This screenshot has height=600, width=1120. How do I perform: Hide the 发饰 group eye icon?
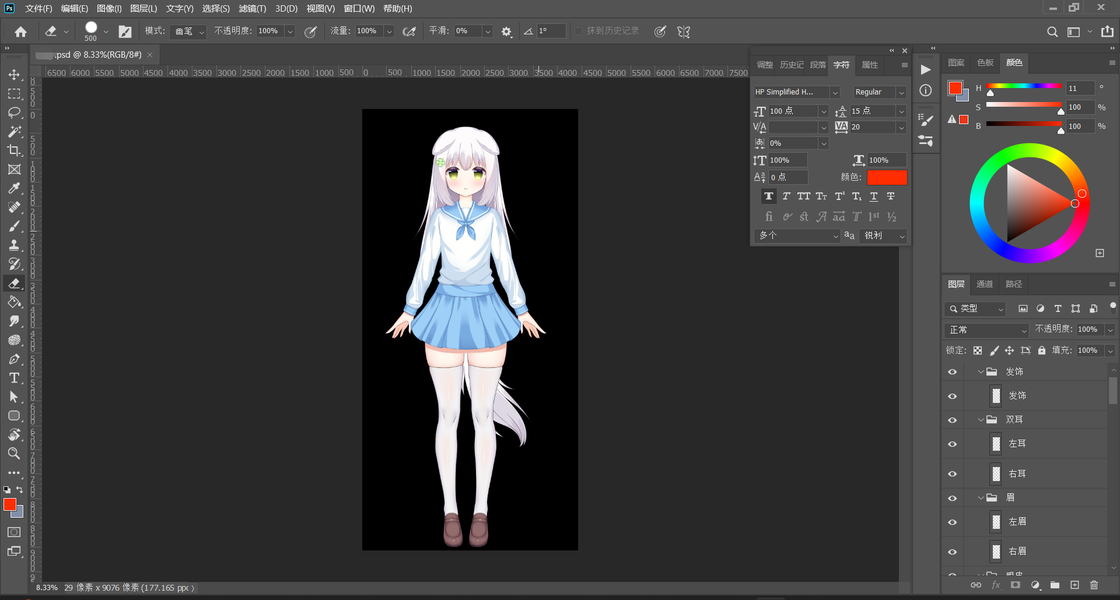tap(952, 372)
